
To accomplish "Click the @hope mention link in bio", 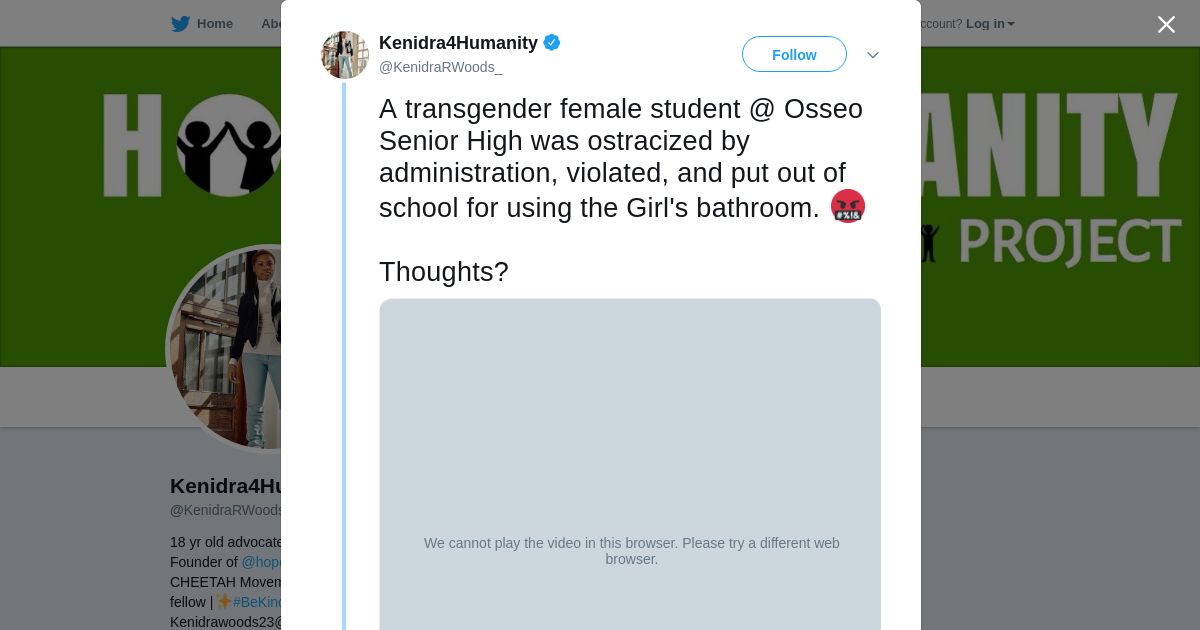I will point(262,562).
